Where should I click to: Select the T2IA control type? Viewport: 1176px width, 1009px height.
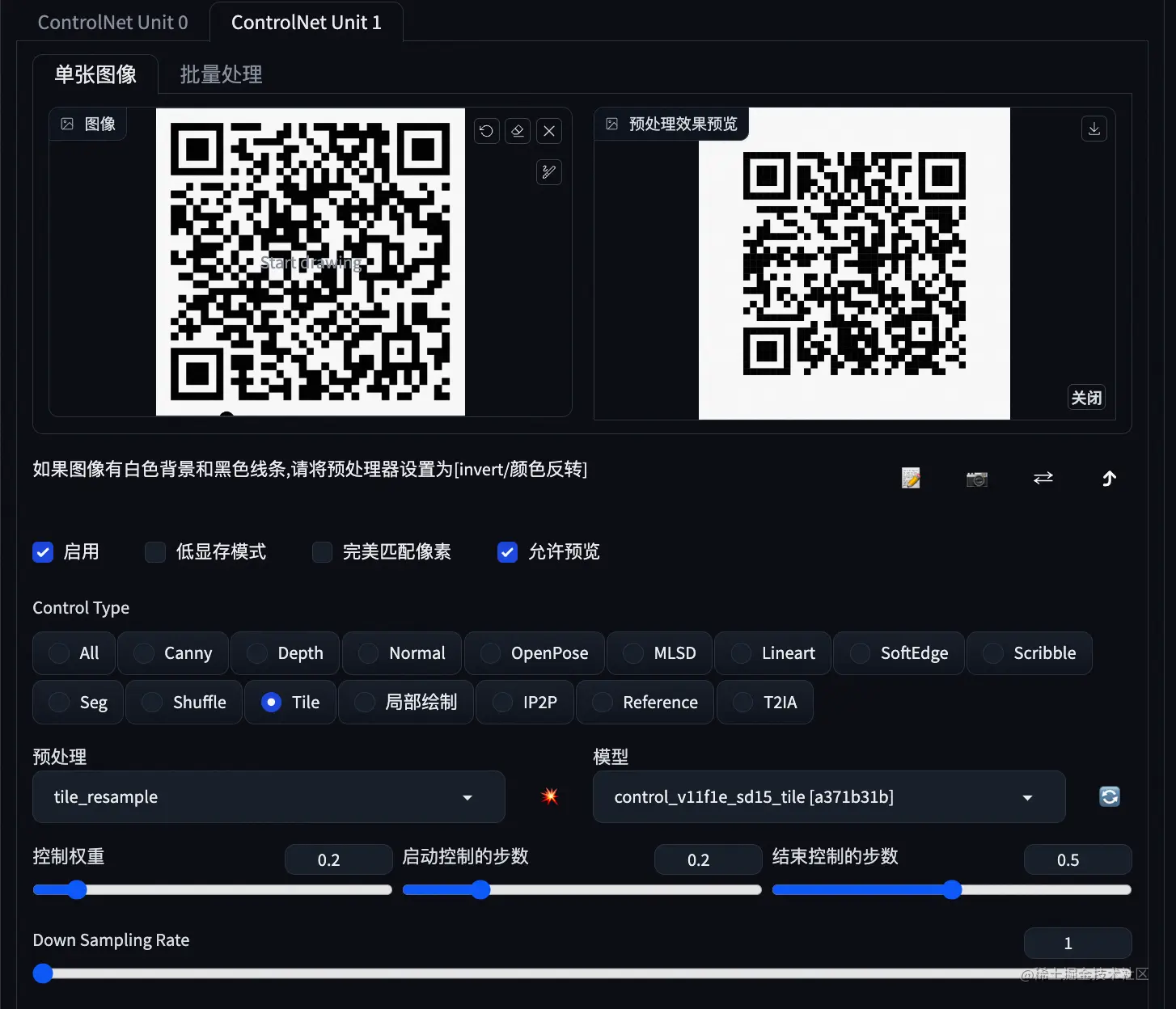tap(765, 703)
